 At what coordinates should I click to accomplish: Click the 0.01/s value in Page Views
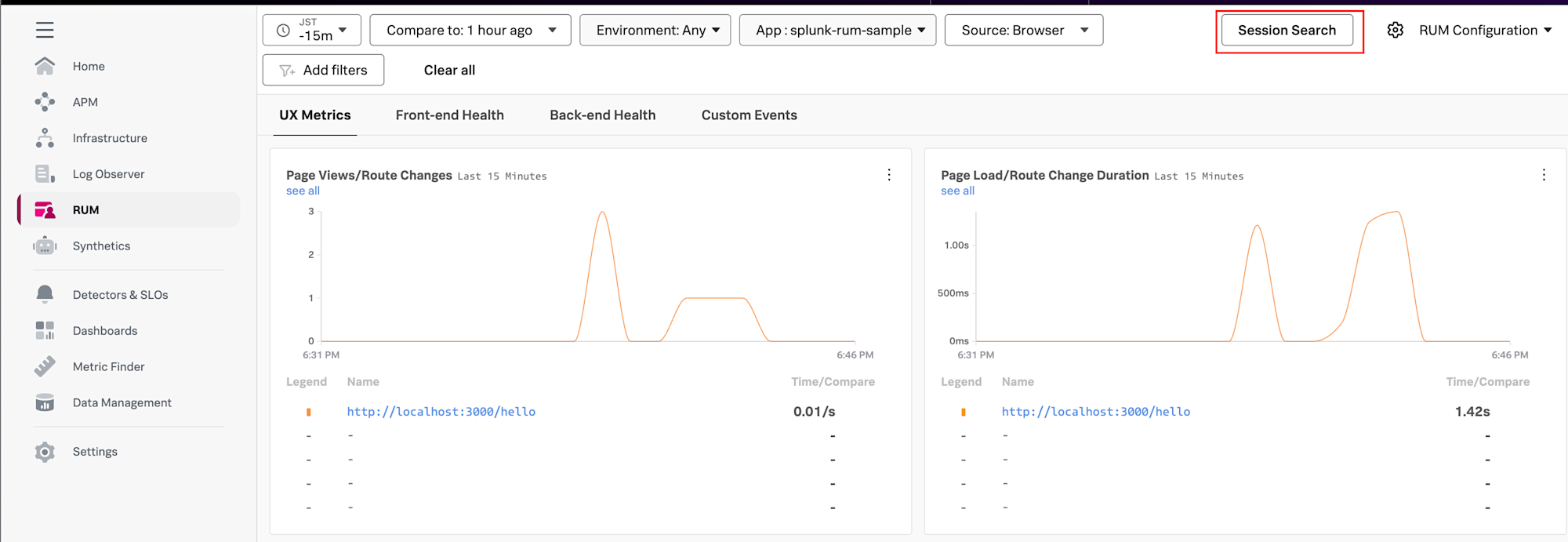click(815, 412)
